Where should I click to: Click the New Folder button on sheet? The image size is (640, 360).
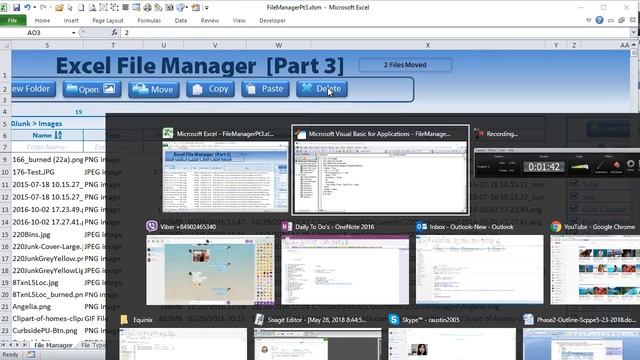(33, 89)
